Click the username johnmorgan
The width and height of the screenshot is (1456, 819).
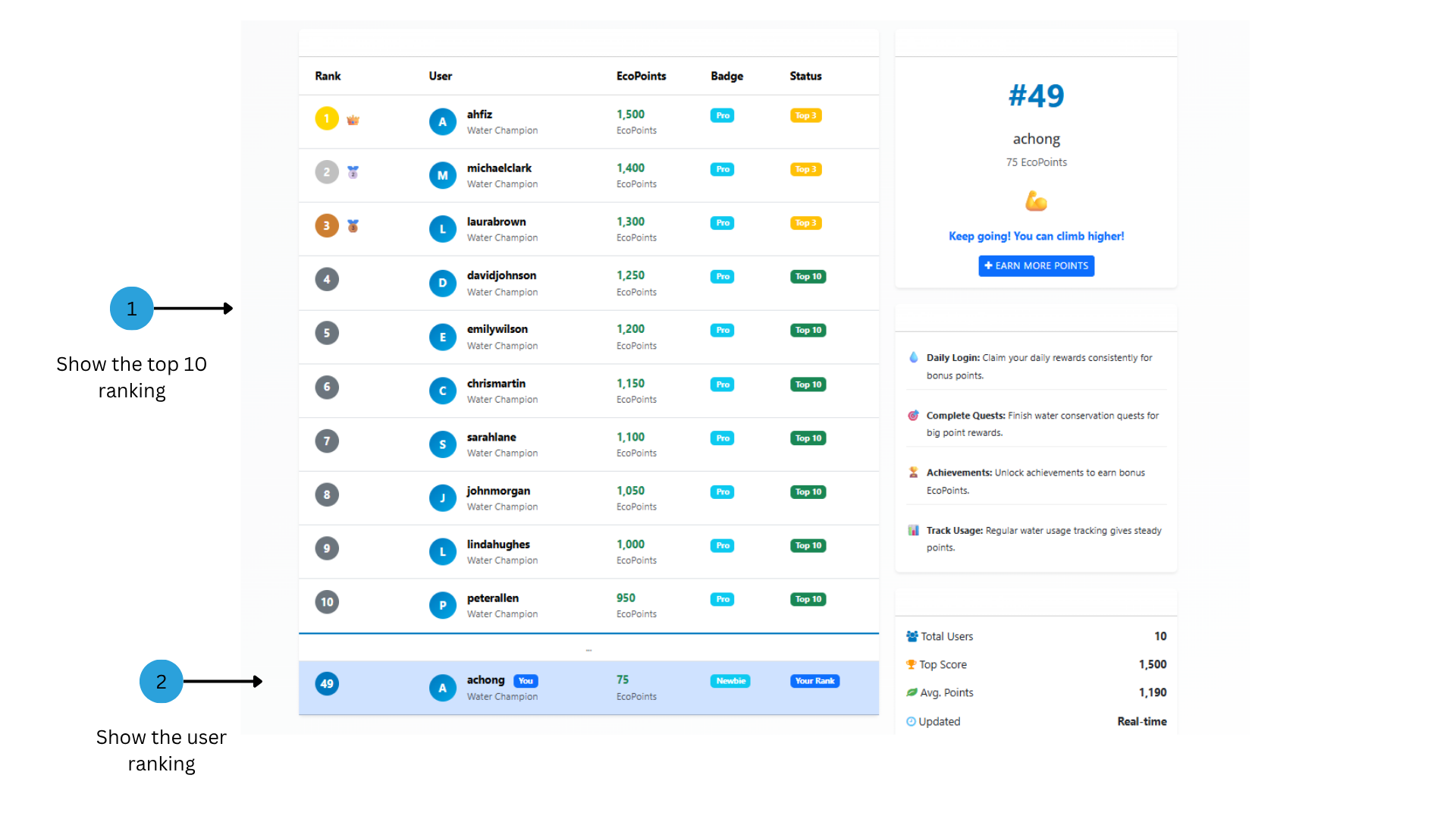click(x=498, y=491)
